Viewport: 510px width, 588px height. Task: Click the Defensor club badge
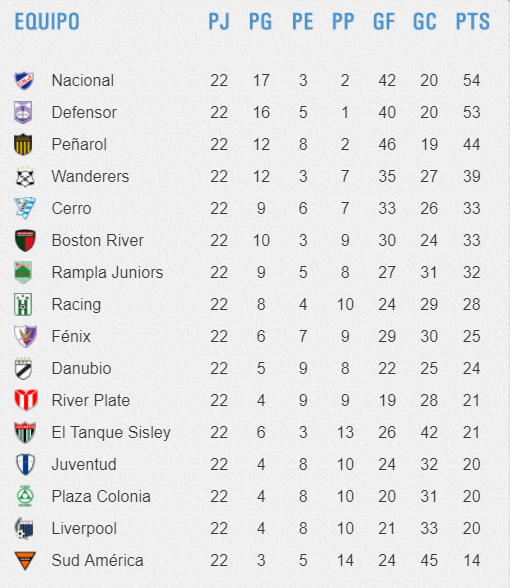pos(23,112)
